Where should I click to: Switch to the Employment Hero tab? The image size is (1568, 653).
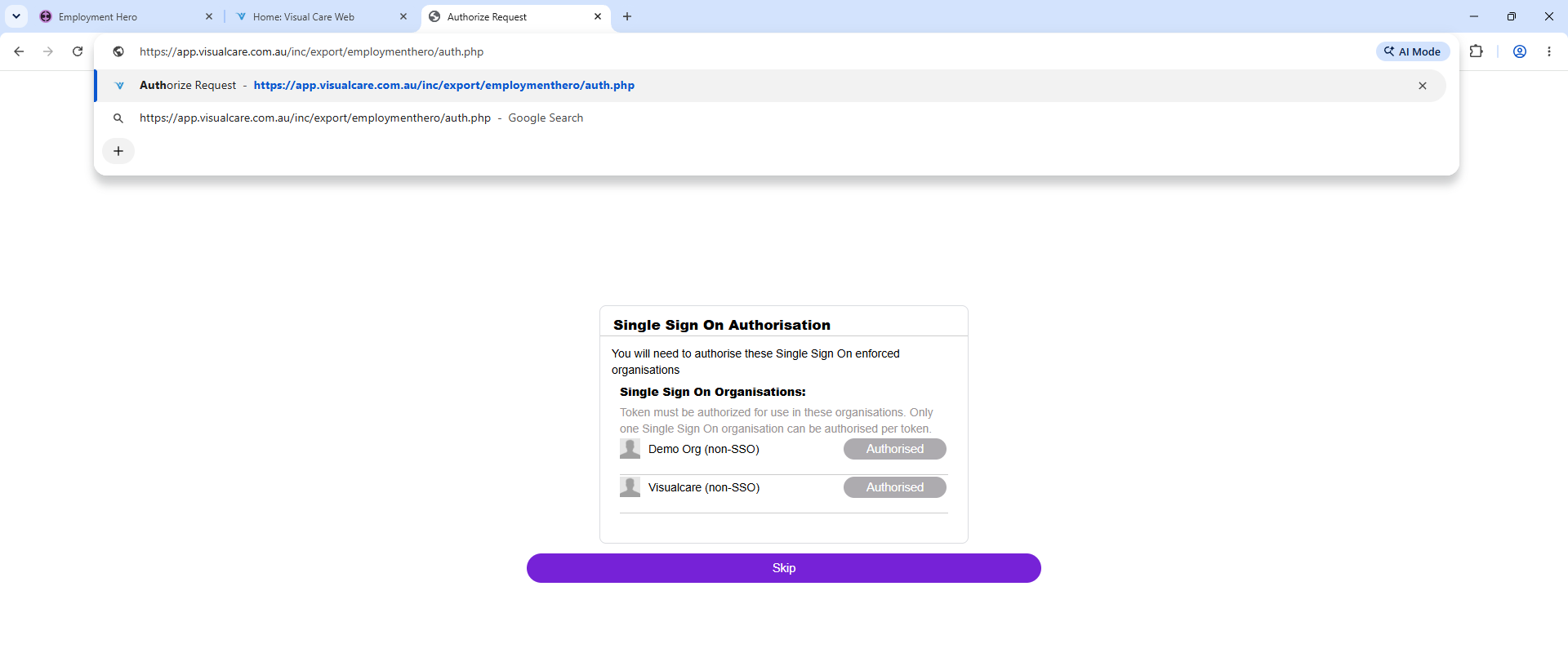pos(125,16)
